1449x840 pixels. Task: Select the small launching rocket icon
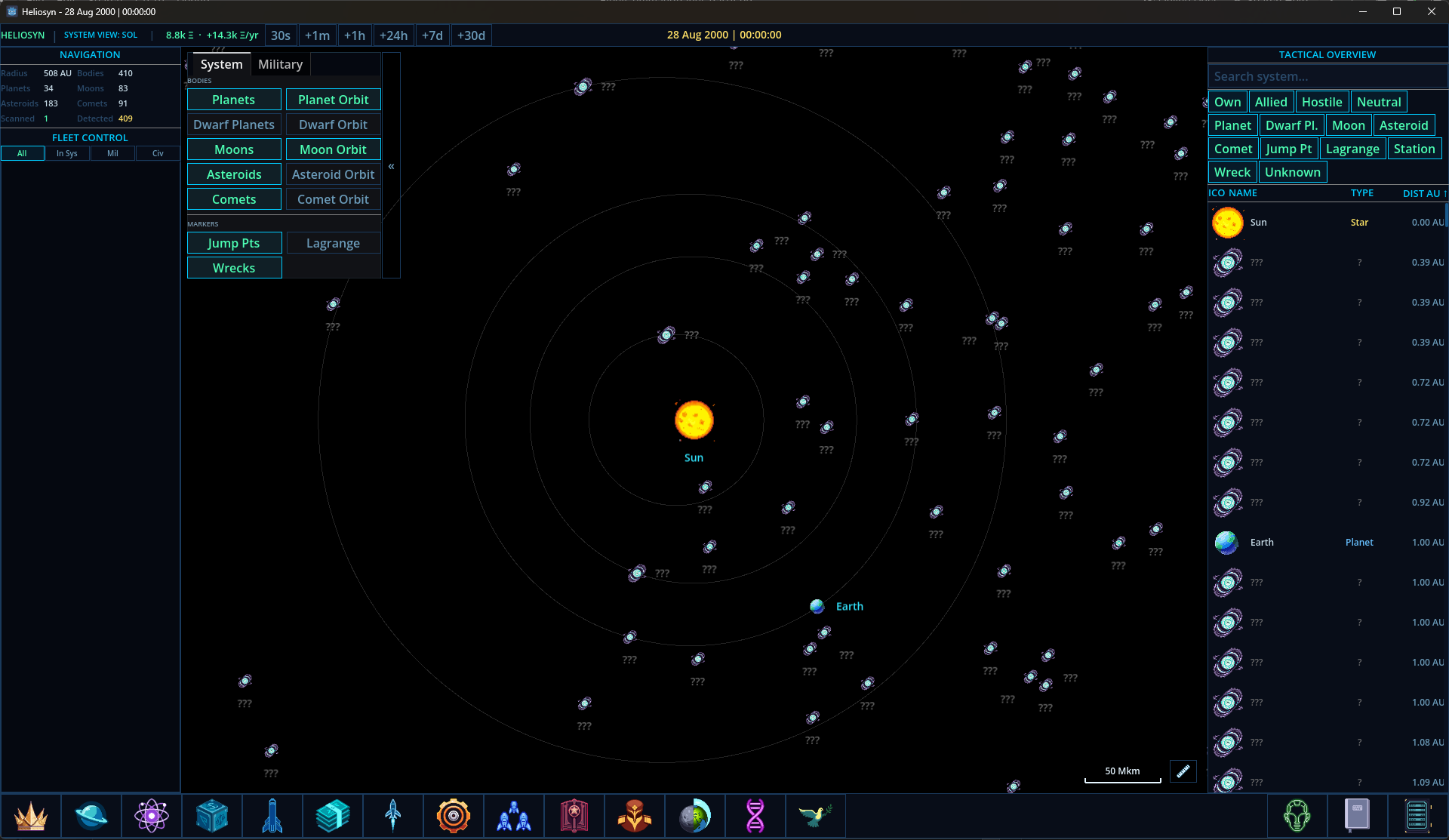click(x=393, y=816)
